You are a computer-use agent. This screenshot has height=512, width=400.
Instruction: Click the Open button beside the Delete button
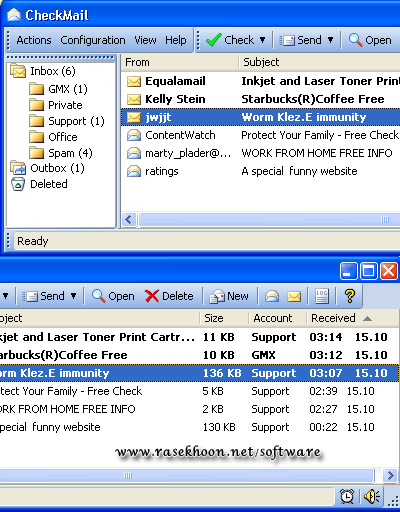(x=113, y=296)
